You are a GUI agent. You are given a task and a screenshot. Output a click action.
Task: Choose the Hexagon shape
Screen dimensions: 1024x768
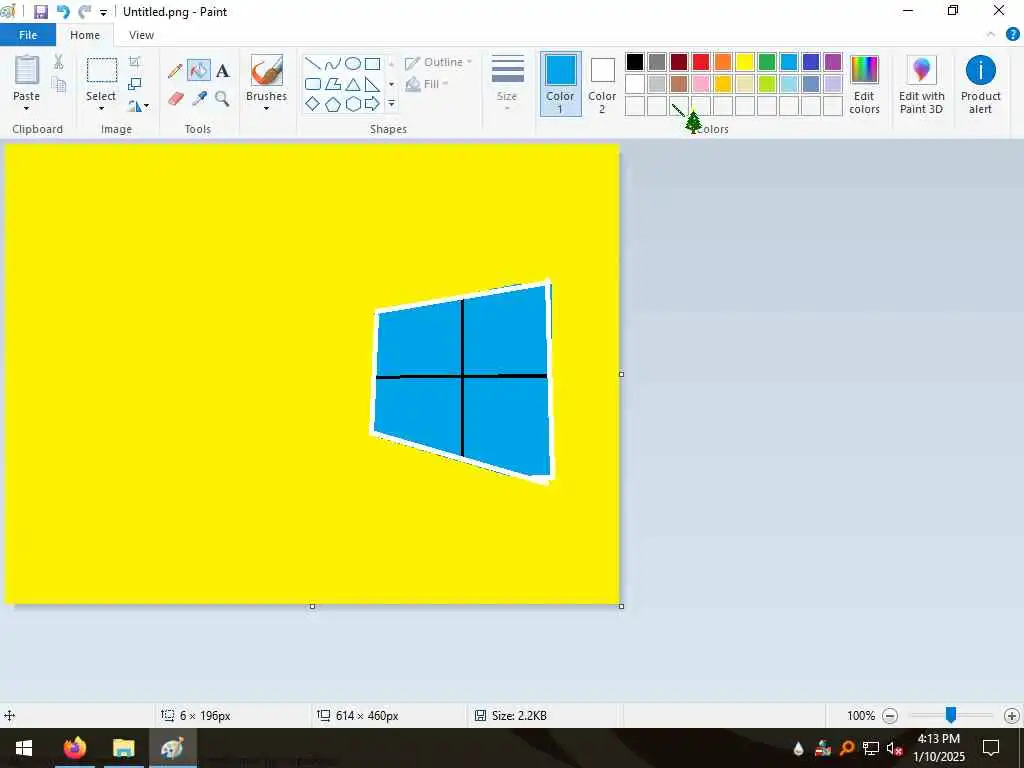tap(353, 104)
